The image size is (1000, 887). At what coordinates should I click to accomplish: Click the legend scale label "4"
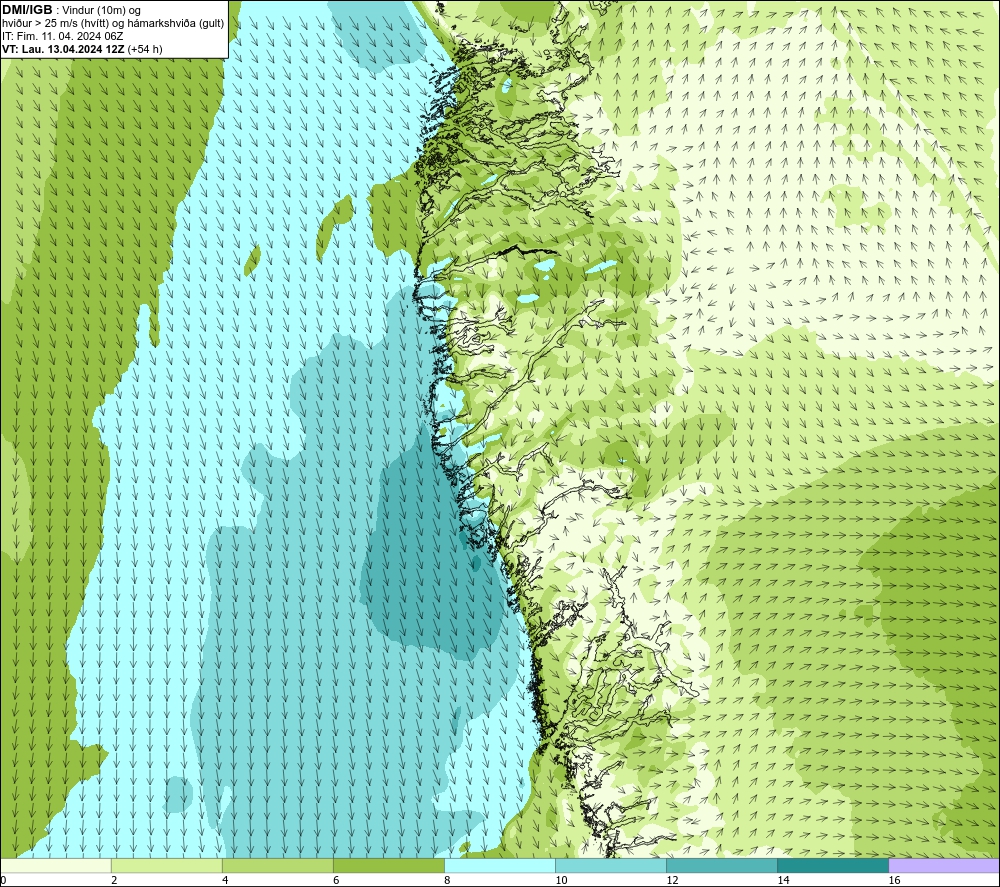tap(225, 880)
